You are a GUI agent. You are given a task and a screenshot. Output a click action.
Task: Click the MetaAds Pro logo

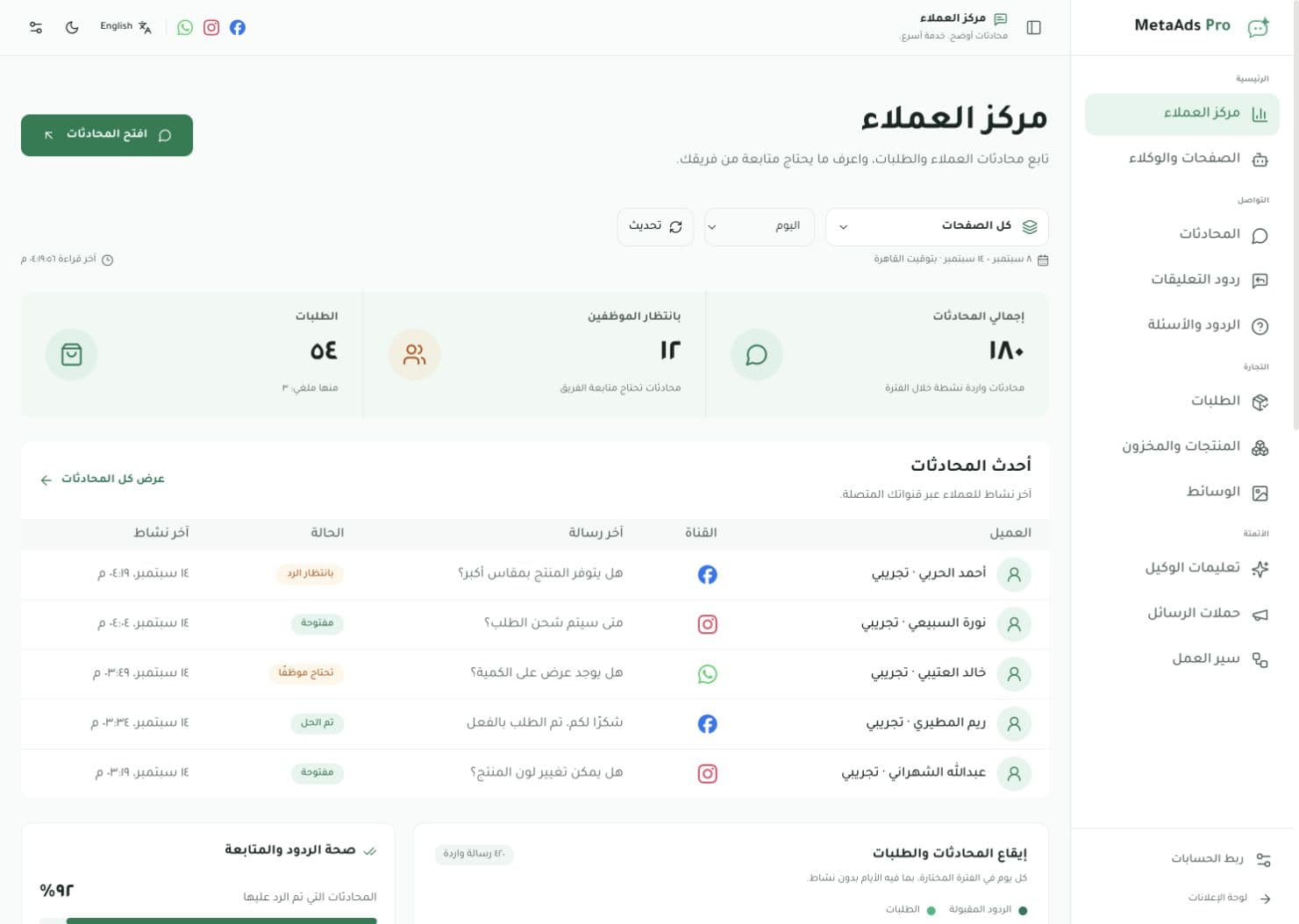coord(1202,26)
